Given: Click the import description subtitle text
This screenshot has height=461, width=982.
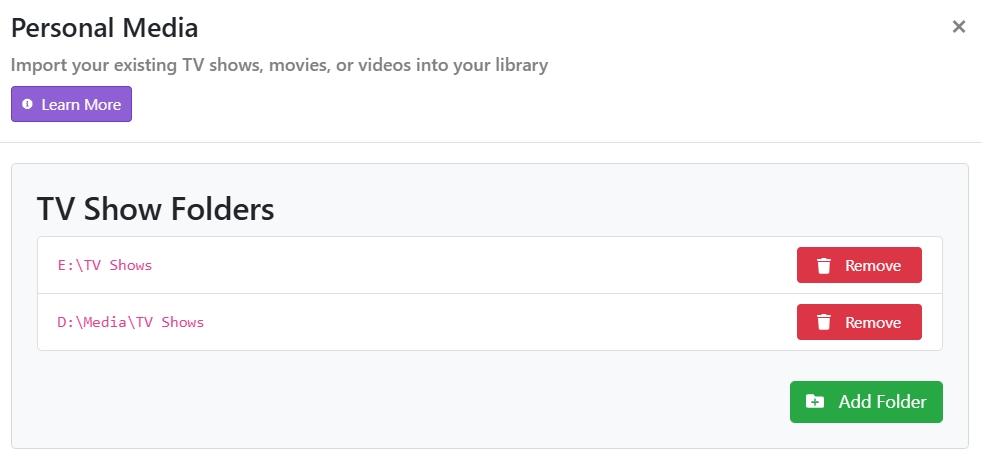Looking at the screenshot, I should [279, 66].
